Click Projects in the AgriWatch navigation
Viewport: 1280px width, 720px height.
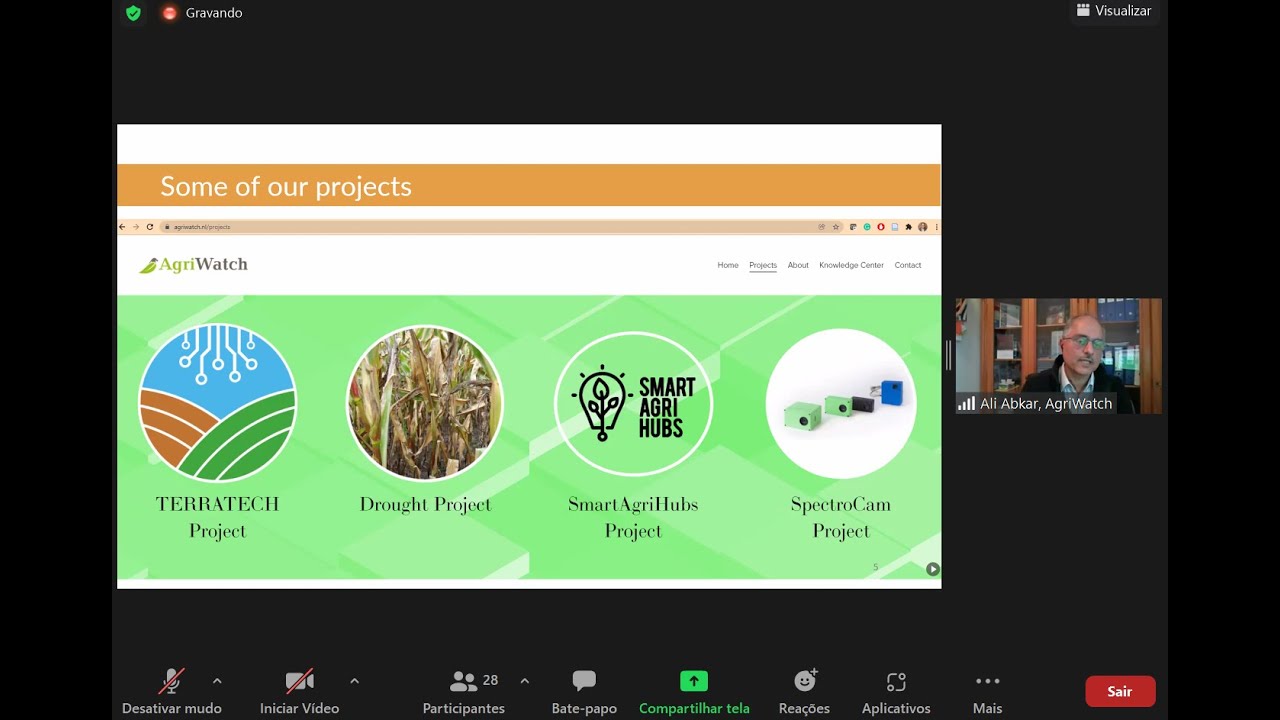763,265
